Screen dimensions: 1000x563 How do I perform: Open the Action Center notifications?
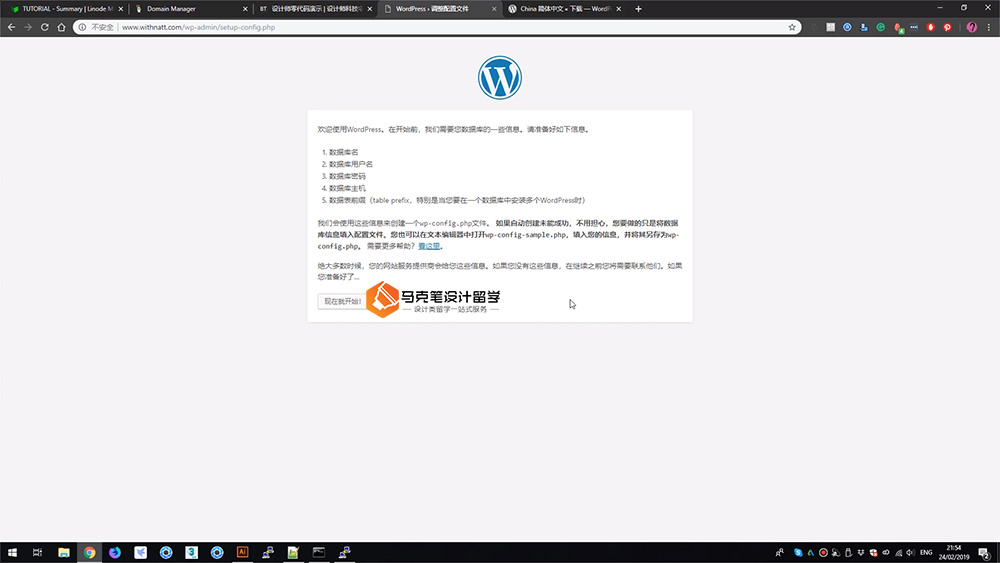985,553
